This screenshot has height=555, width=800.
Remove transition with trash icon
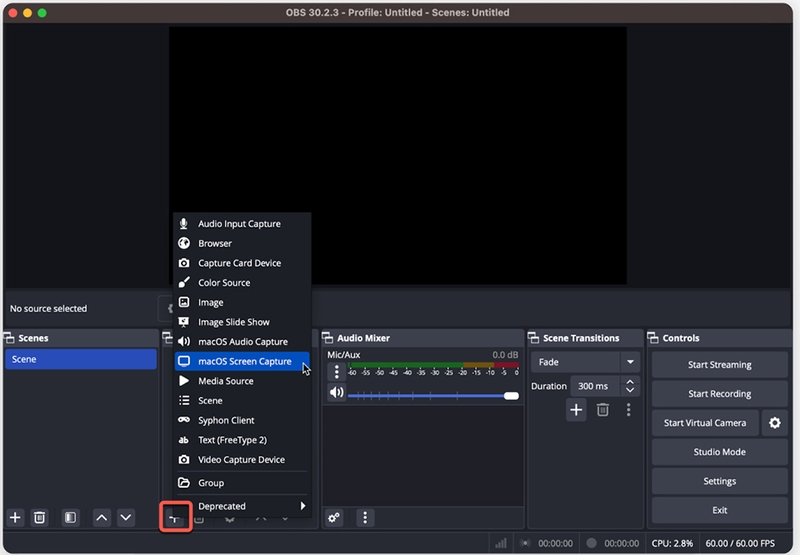(603, 410)
